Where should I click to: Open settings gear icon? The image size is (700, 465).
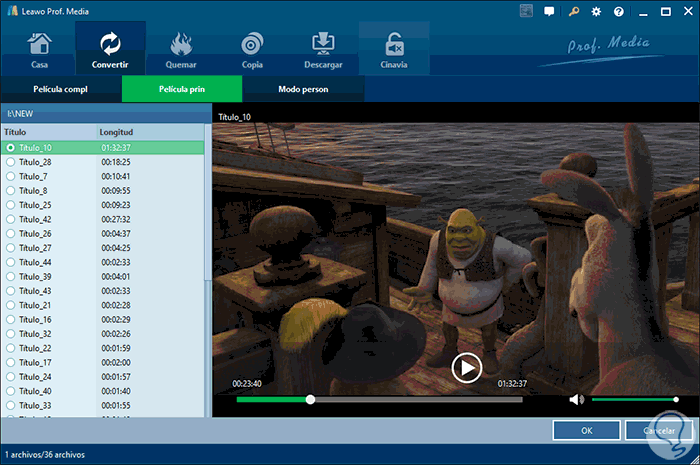click(x=596, y=12)
